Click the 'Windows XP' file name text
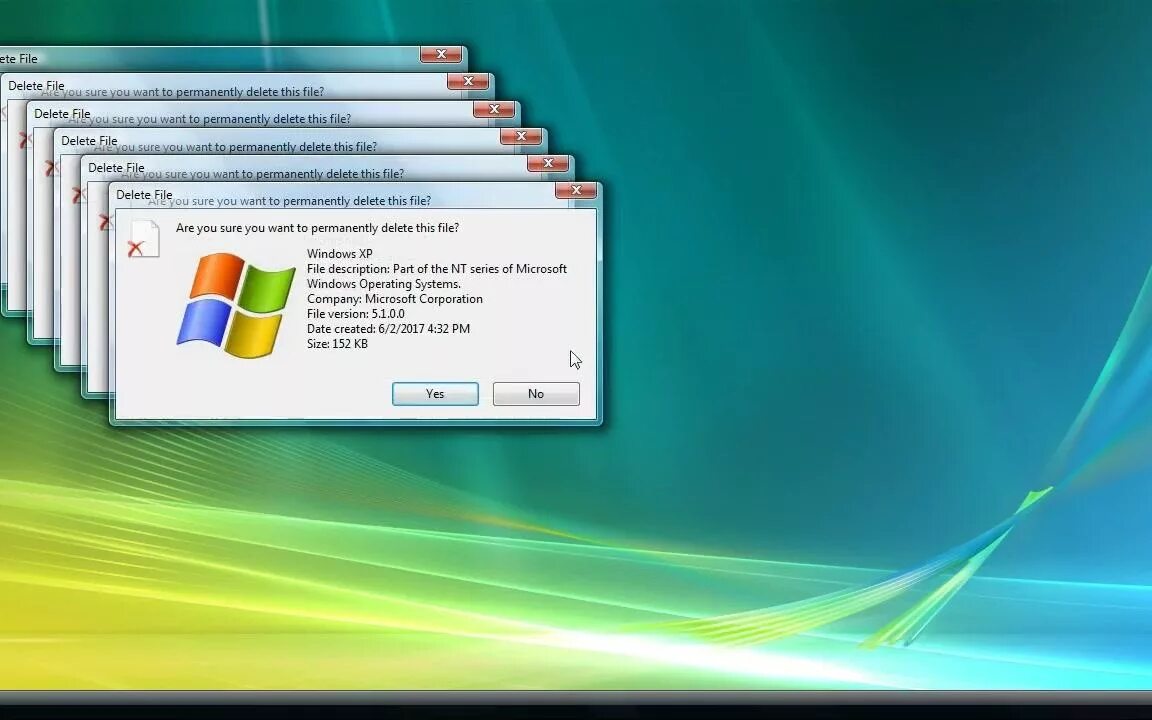The height and width of the screenshot is (720, 1152). click(339, 254)
